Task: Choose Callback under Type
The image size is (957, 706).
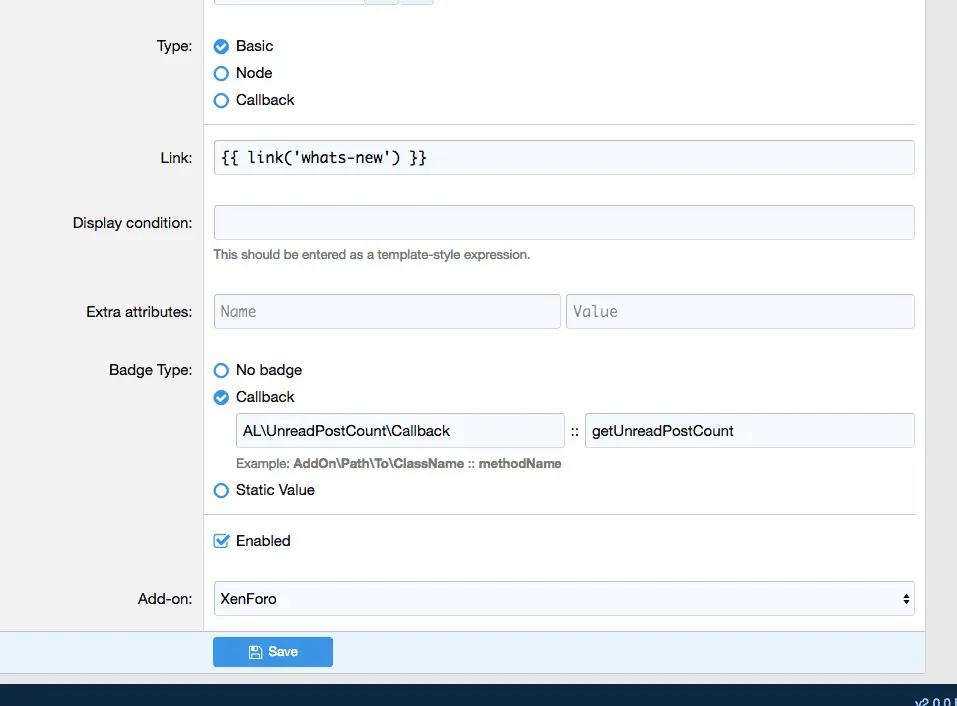Action: (221, 100)
